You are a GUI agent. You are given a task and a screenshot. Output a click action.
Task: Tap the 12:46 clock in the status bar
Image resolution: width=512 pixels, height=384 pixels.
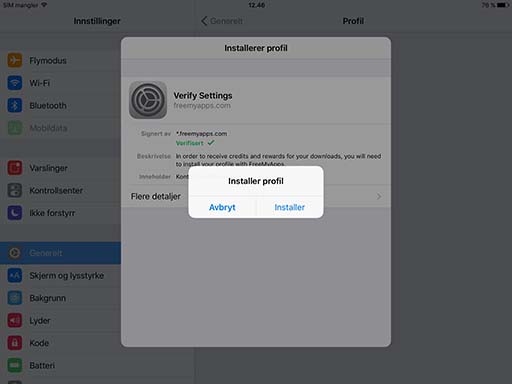click(x=256, y=5)
